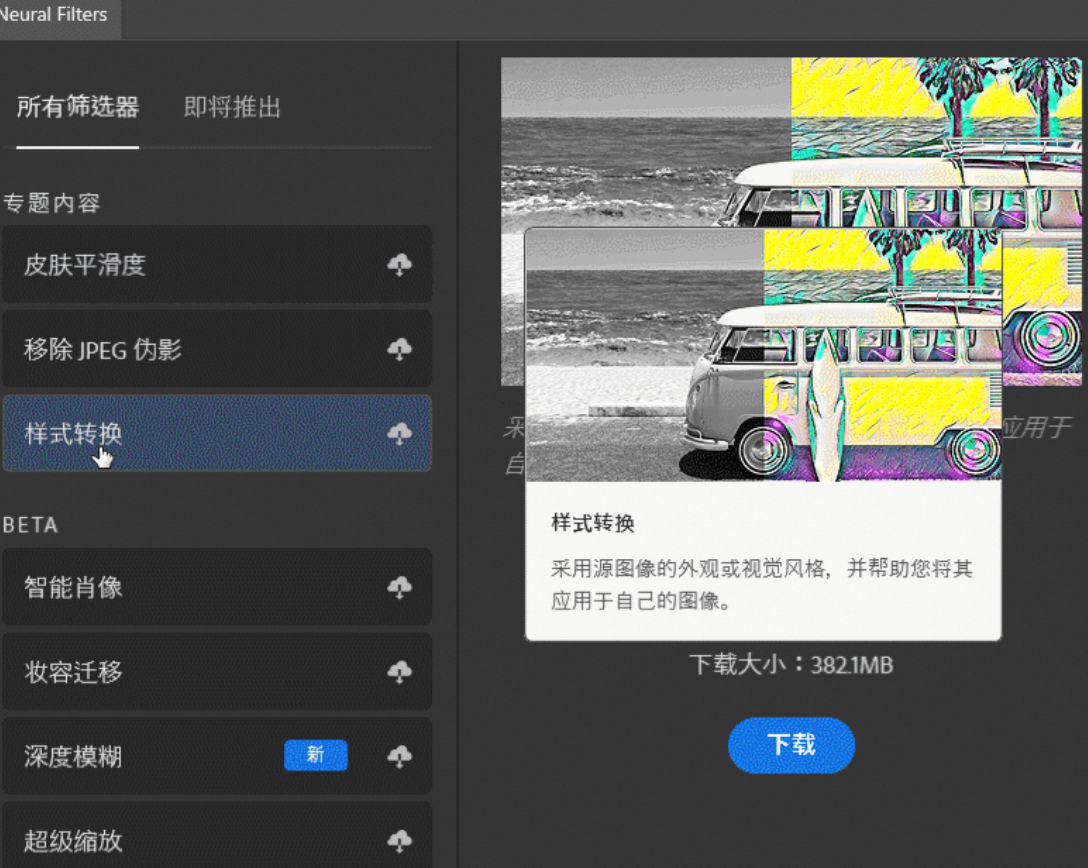The width and height of the screenshot is (1088, 868).
Task: Select the 深度模糊 filter row
Action: click(x=216, y=756)
